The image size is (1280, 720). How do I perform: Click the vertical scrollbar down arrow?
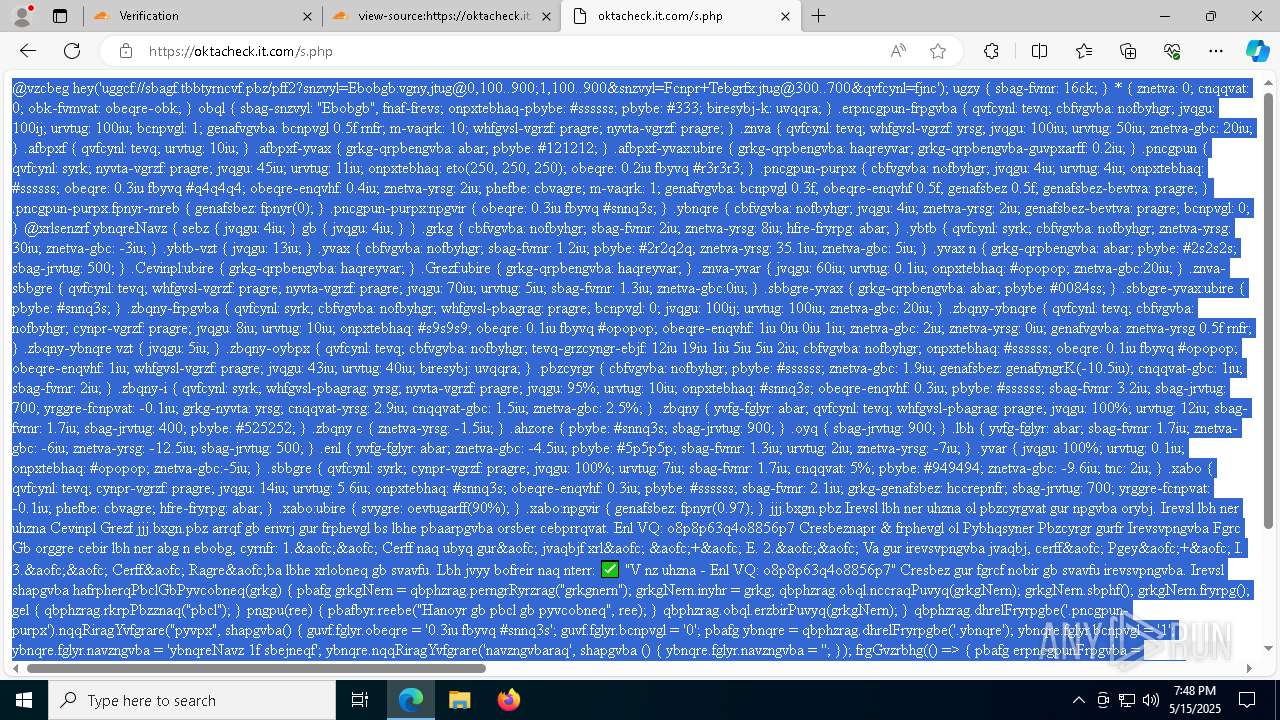[1269, 650]
